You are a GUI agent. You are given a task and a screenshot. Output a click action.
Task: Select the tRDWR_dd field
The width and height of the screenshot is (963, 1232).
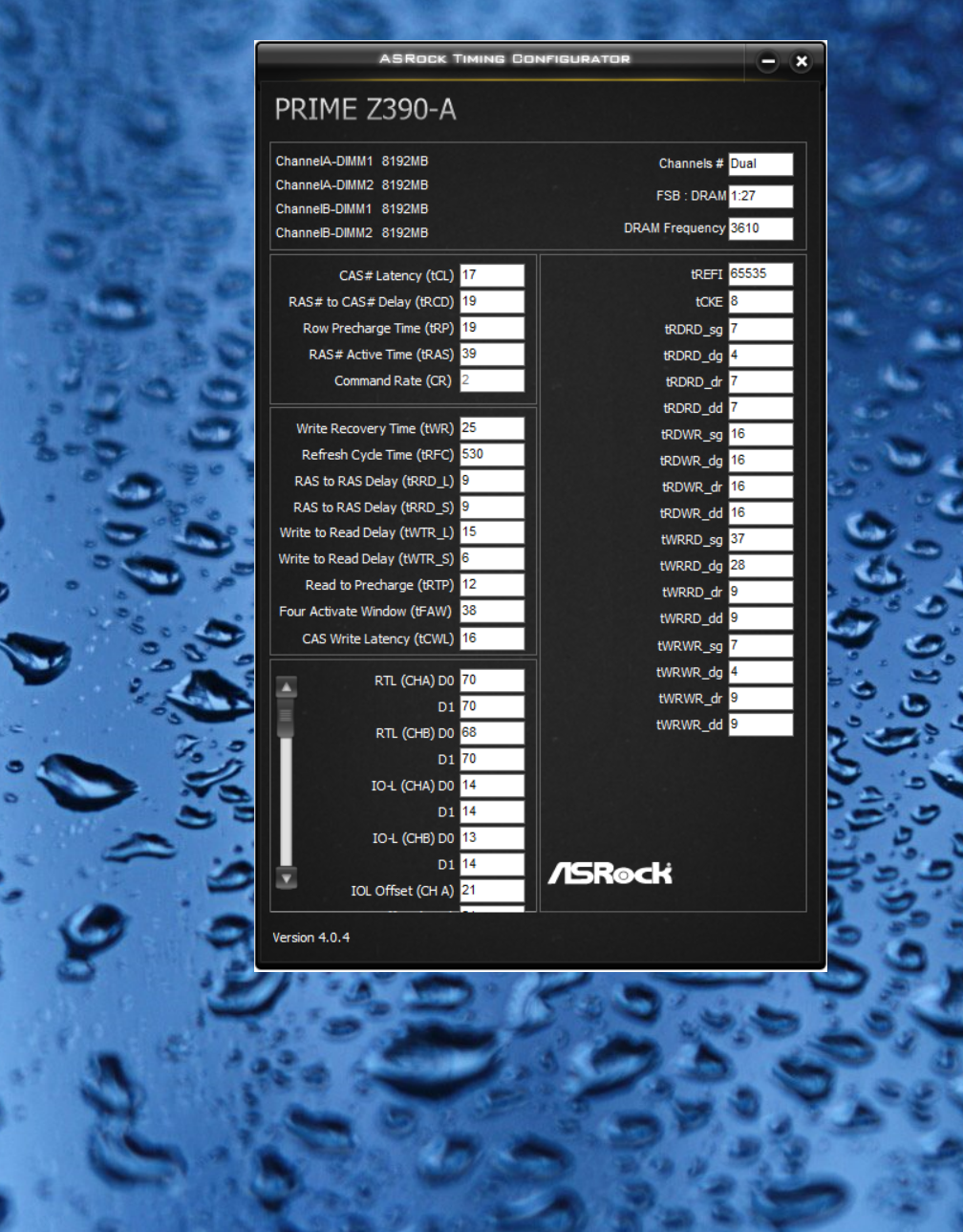point(760,513)
